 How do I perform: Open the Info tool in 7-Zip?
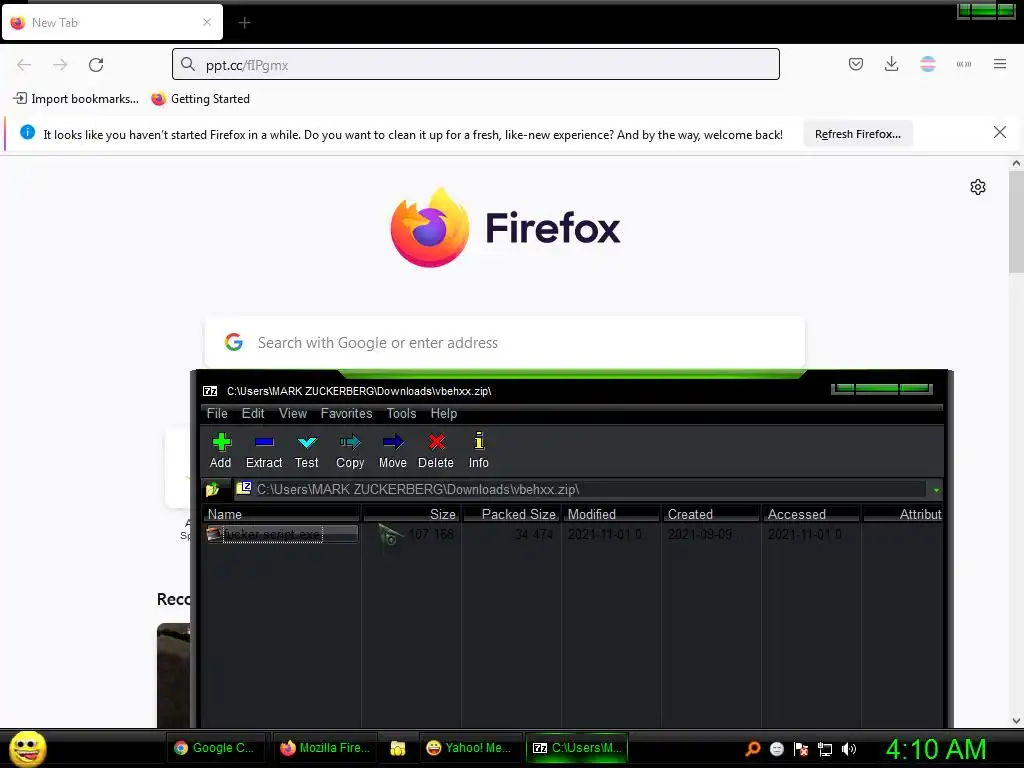click(x=479, y=451)
